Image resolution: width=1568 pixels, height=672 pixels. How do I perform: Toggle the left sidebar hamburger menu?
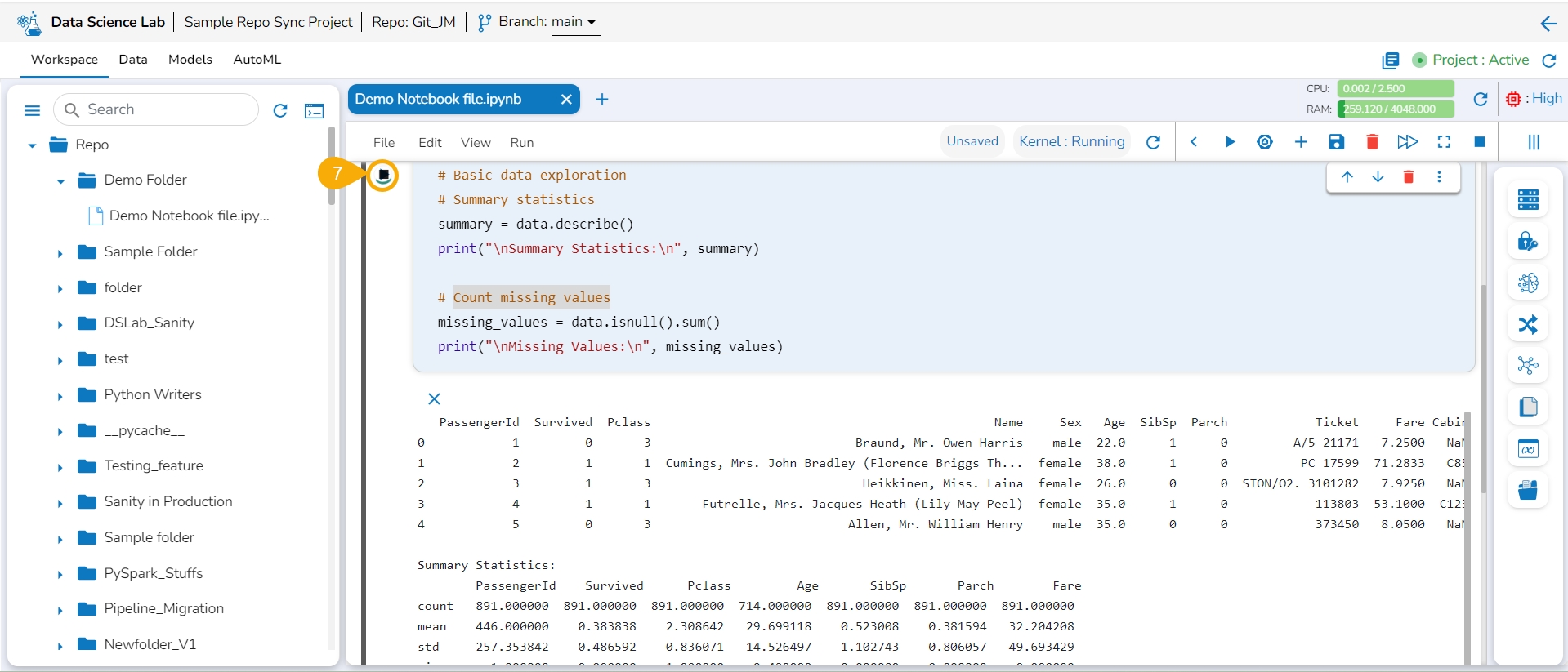pyautogui.click(x=33, y=110)
